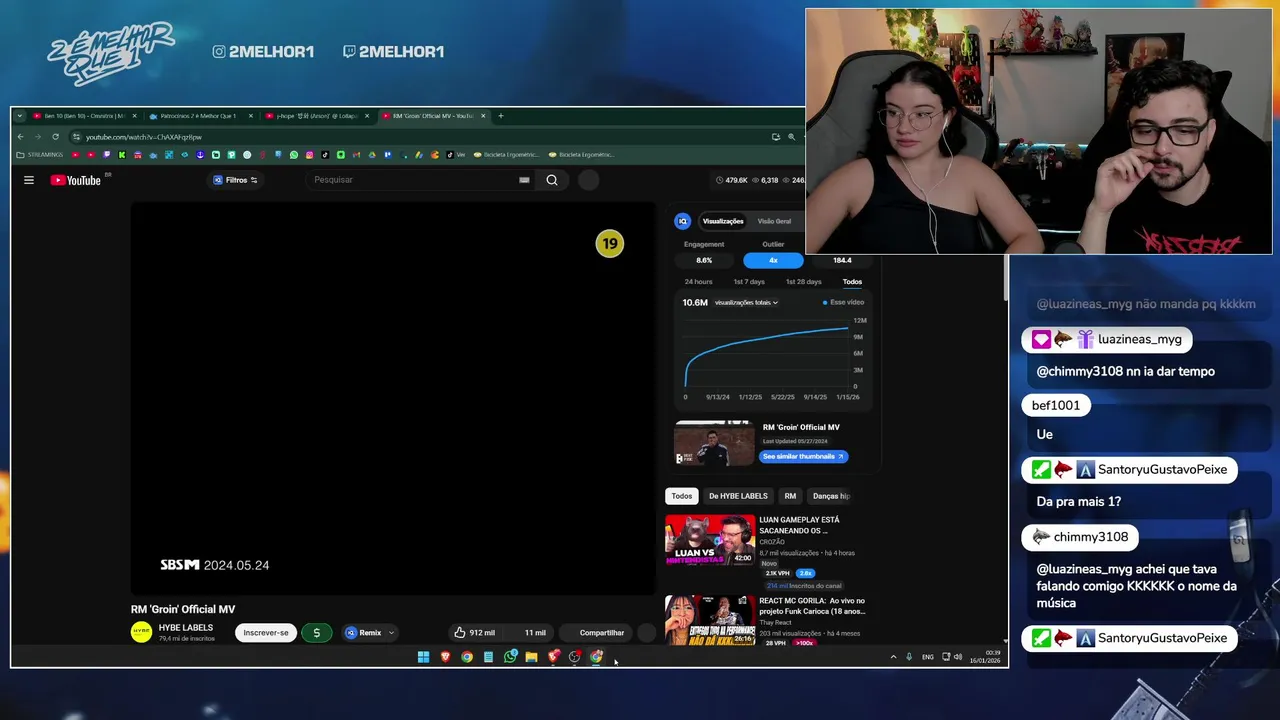Image resolution: width=1280 pixels, height=720 pixels.
Task: Click the magnifier search button
Action: [x=552, y=180]
